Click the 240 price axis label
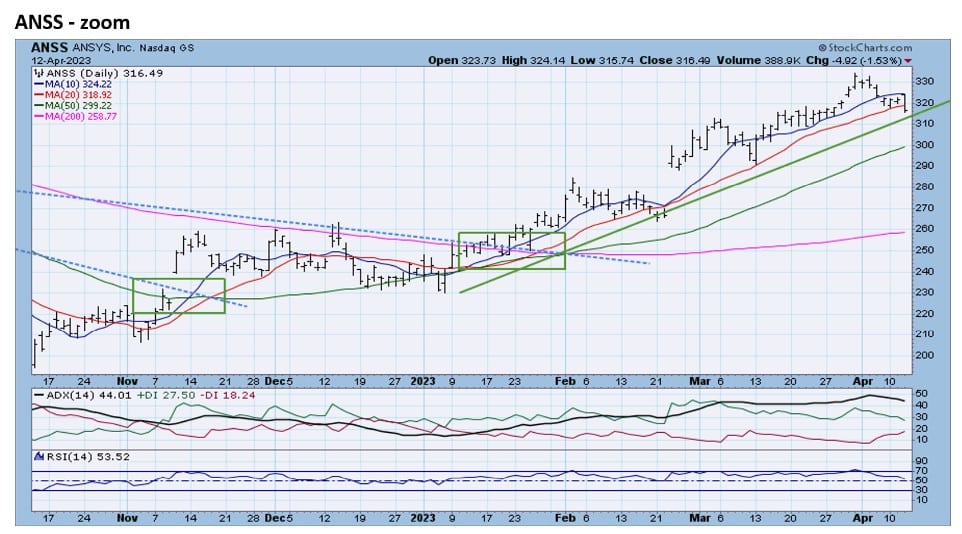This screenshot has width=962, height=534. click(x=925, y=271)
